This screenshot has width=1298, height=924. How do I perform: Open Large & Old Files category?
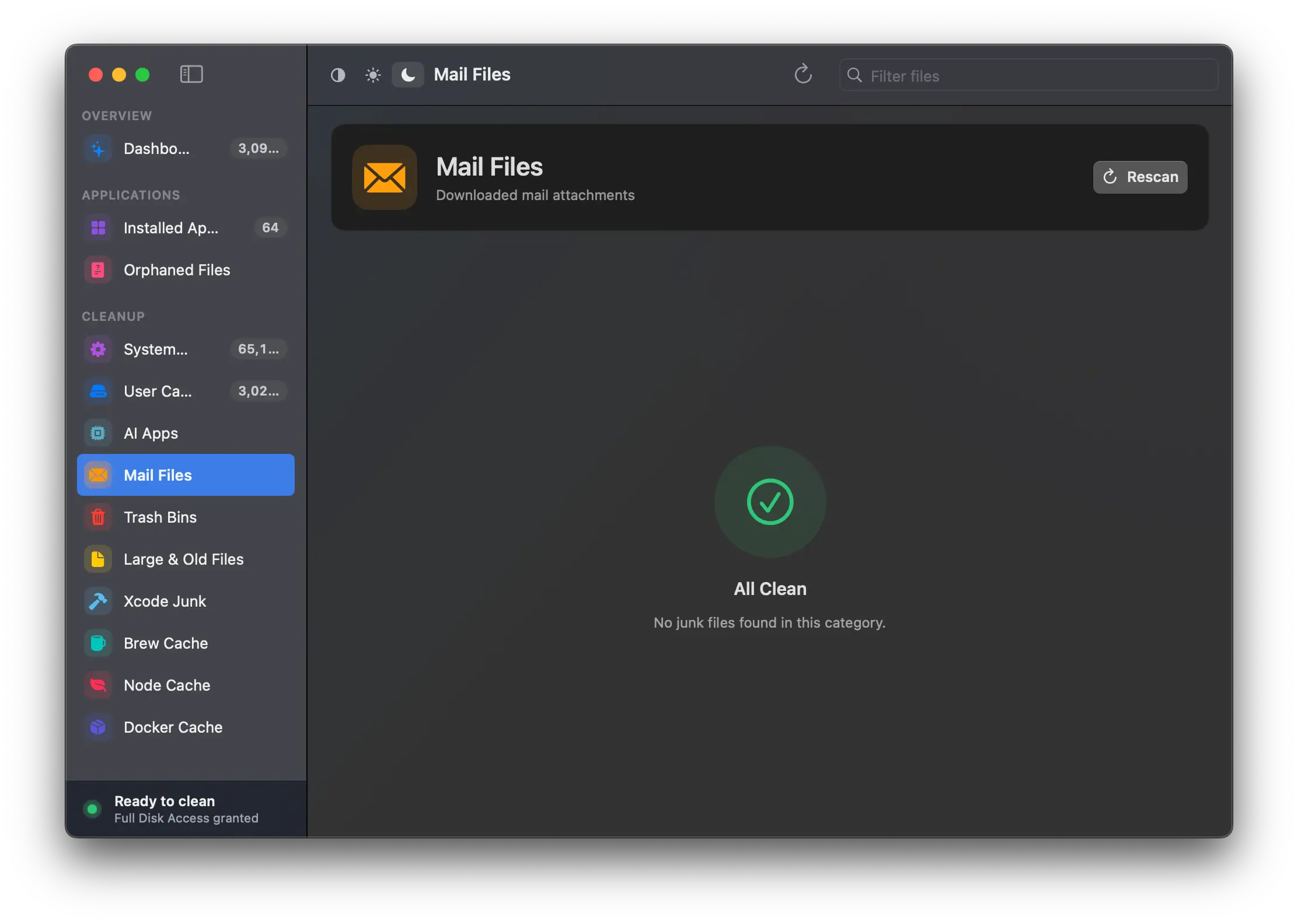point(186,559)
